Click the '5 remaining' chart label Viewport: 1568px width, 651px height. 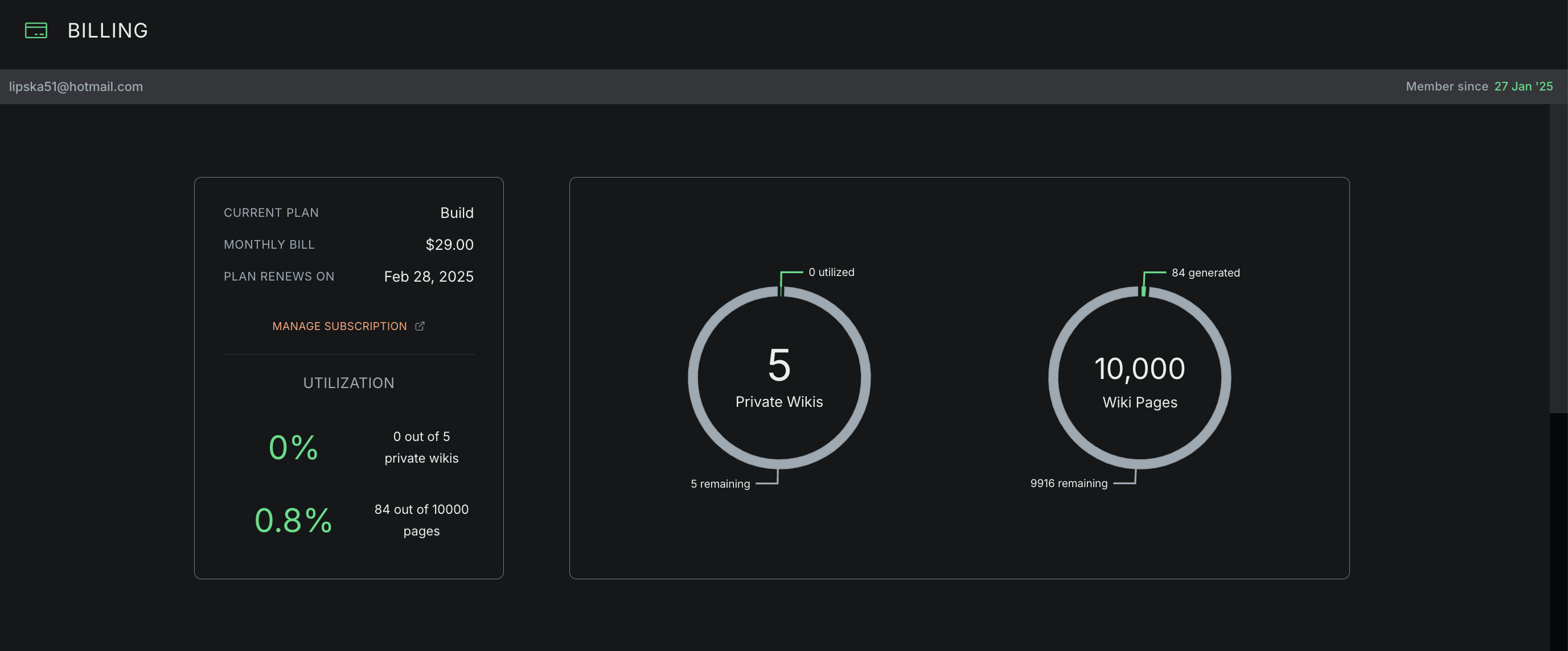(720, 484)
